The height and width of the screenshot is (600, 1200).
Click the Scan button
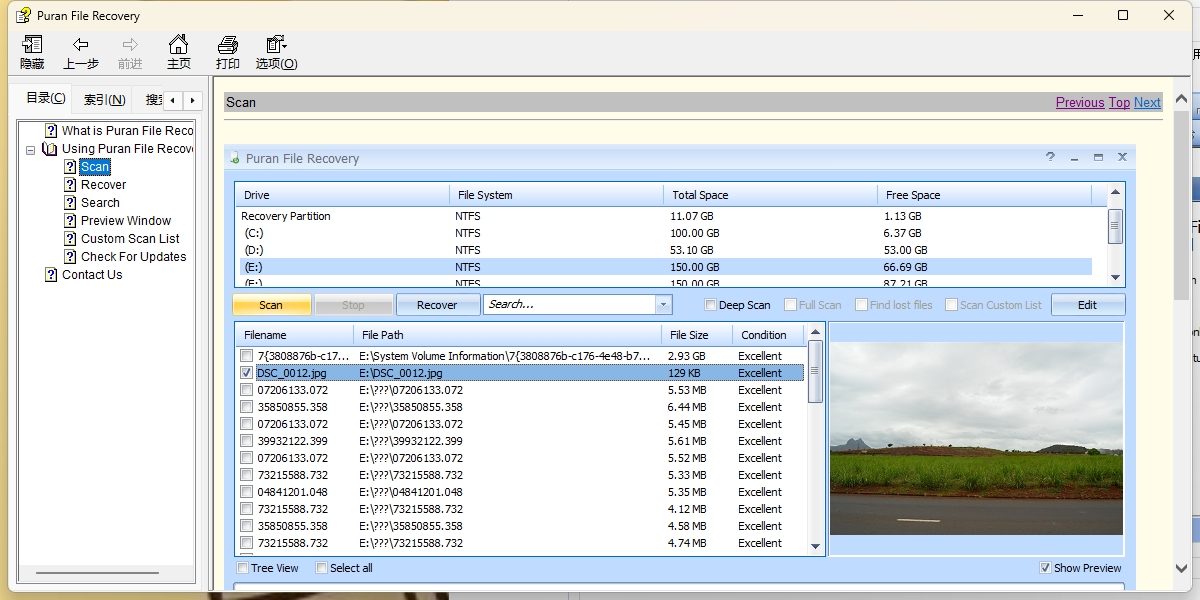pyautogui.click(x=271, y=305)
